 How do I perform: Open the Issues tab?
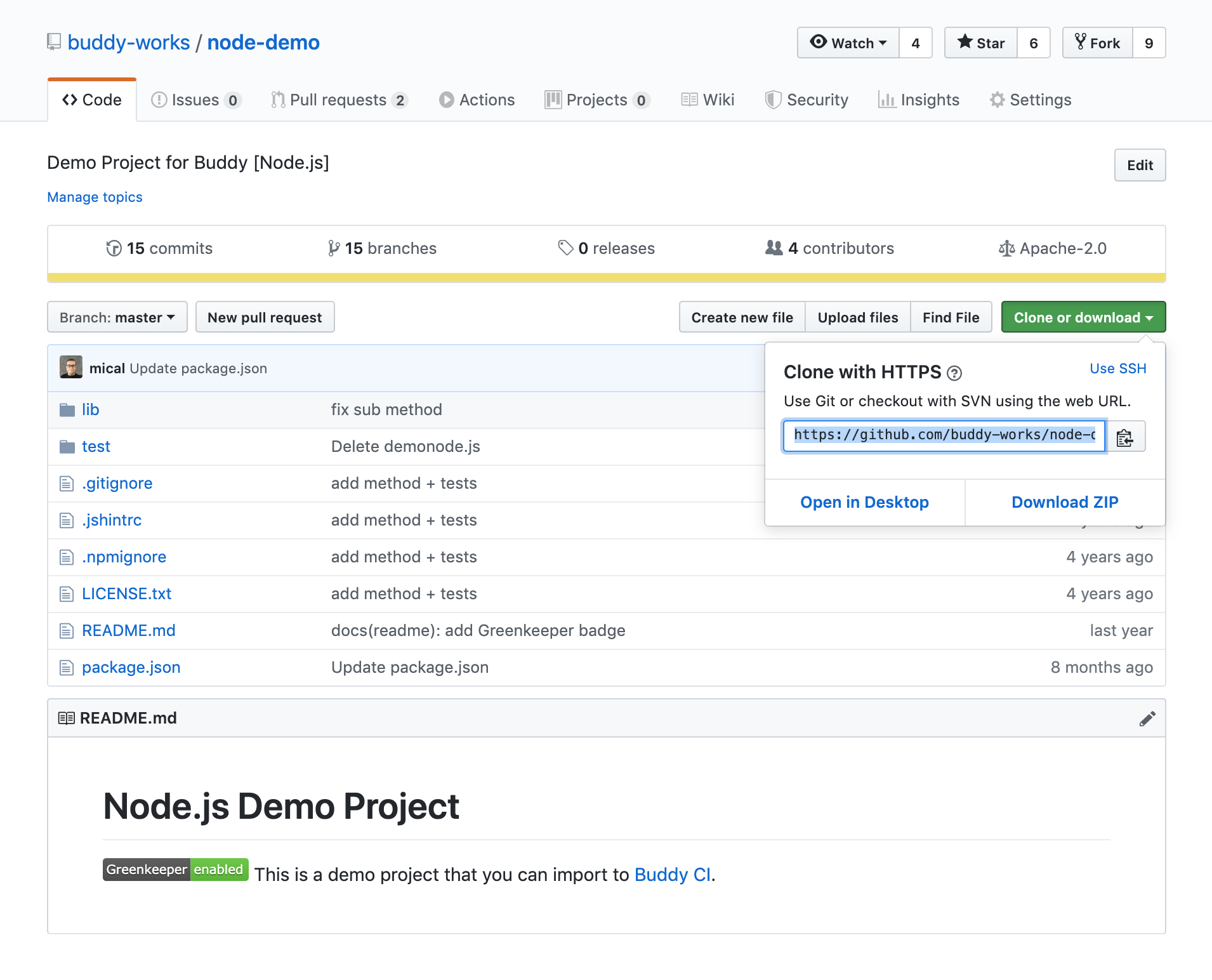(x=196, y=100)
